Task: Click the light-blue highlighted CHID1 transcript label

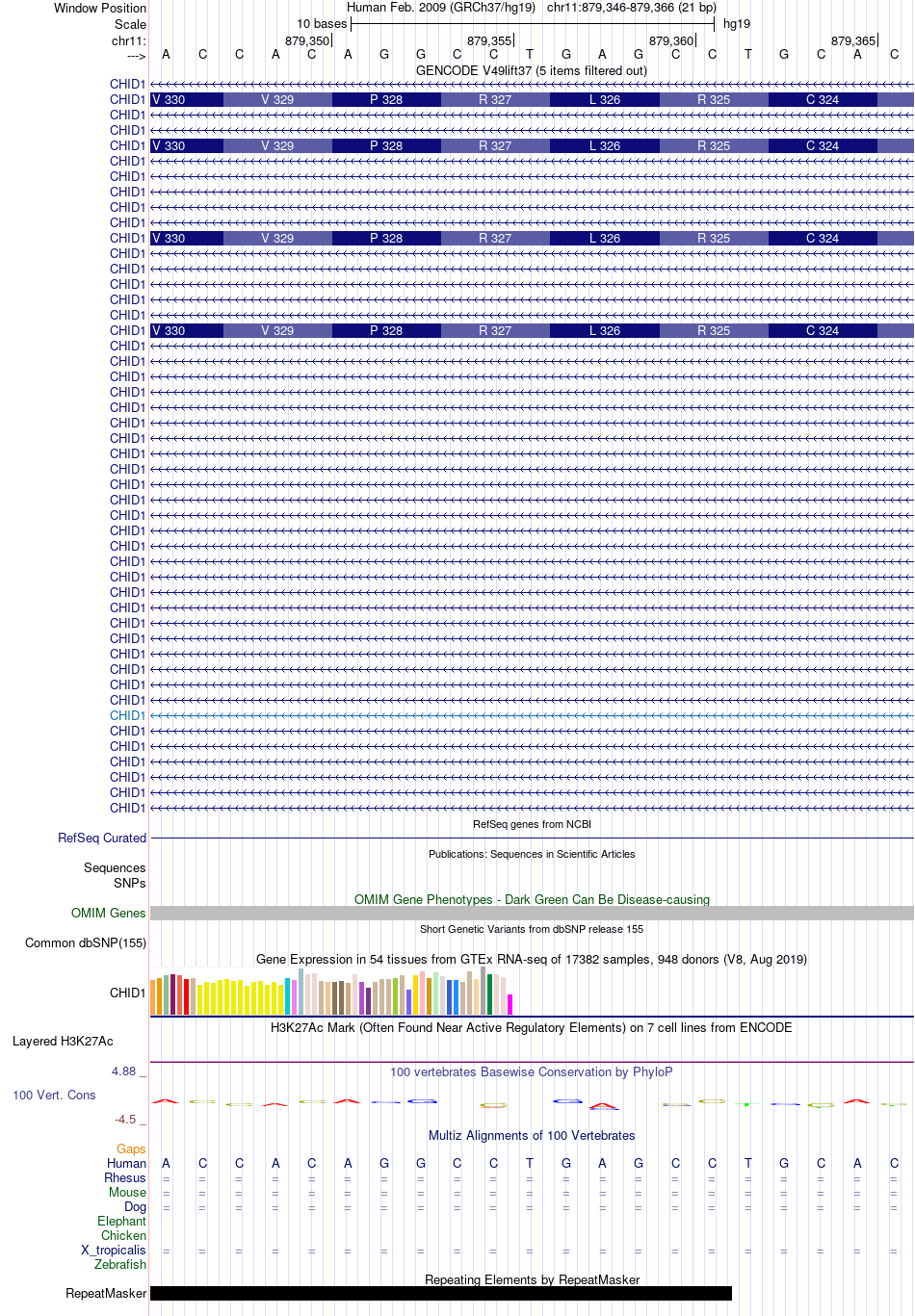Action: pyautogui.click(x=127, y=716)
